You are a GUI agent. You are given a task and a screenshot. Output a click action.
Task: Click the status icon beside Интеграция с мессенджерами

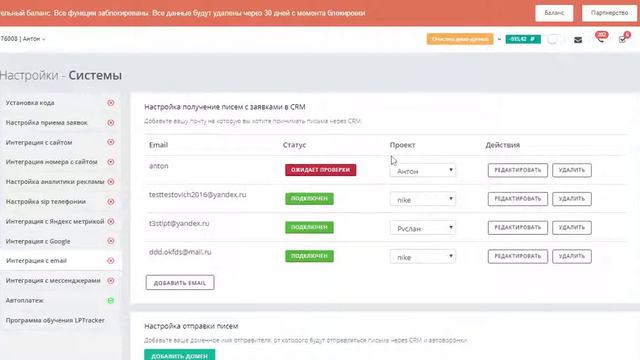111,281
